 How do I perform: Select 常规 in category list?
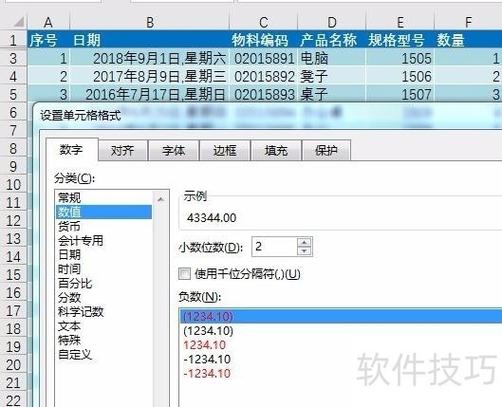[x=104, y=198]
